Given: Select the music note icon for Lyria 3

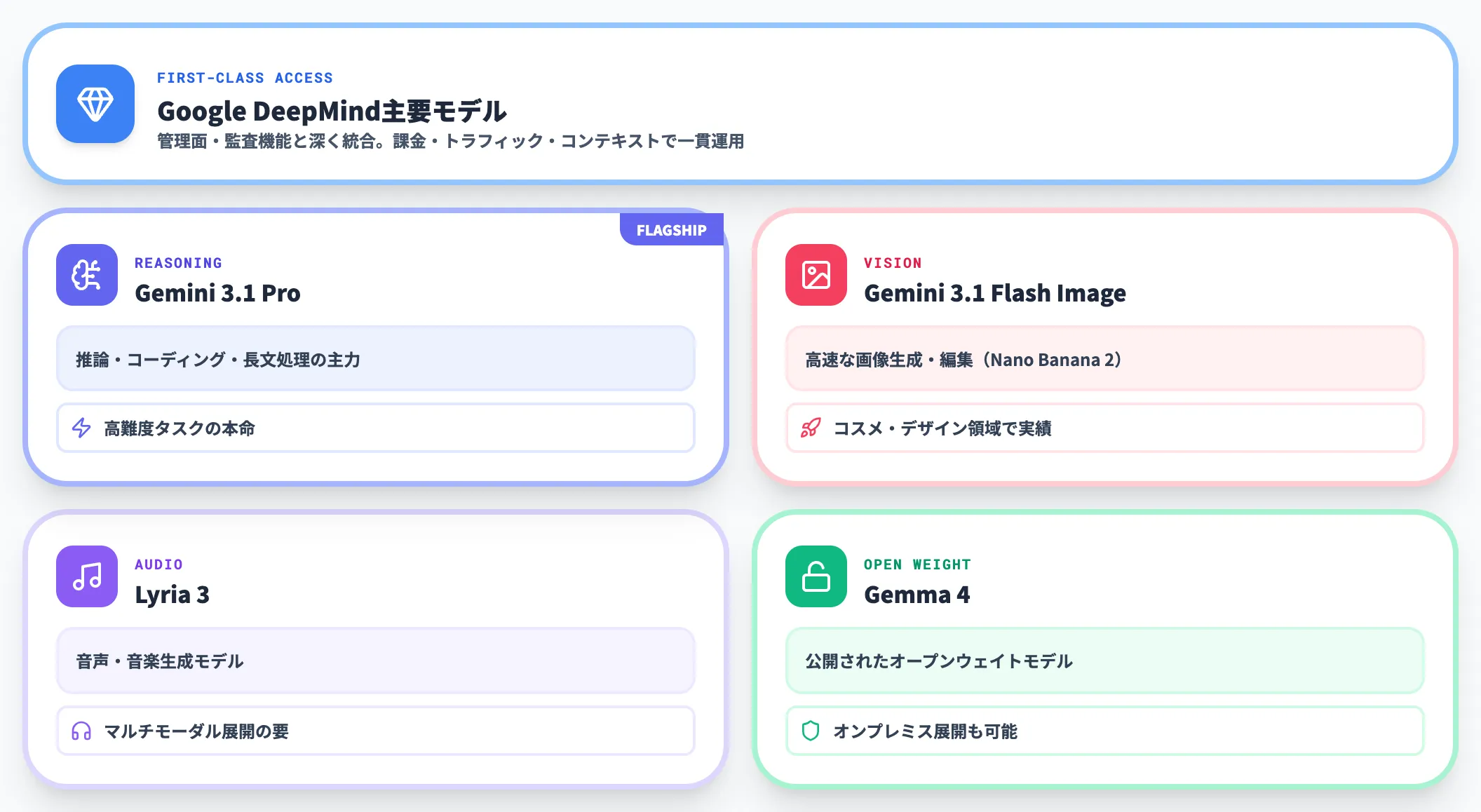Looking at the screenshot, I should click(88, 576).
